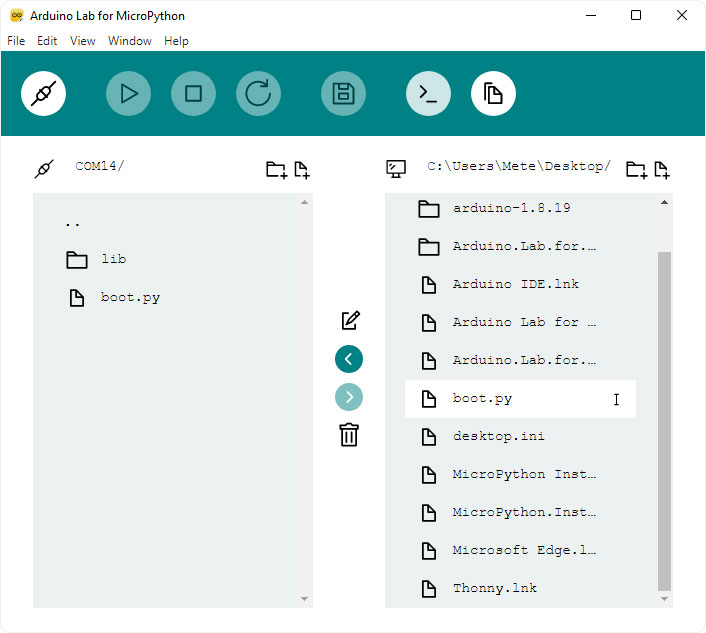This screenshot has width=706, height=633.
Task: Create new file in Desktop directory
Action: [x=662, y=170]
